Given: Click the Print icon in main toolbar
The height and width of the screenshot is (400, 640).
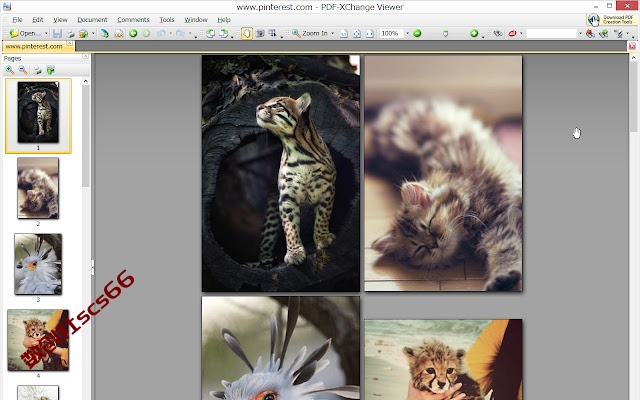Looking at the screenshot, I should [x=70, y=33].
